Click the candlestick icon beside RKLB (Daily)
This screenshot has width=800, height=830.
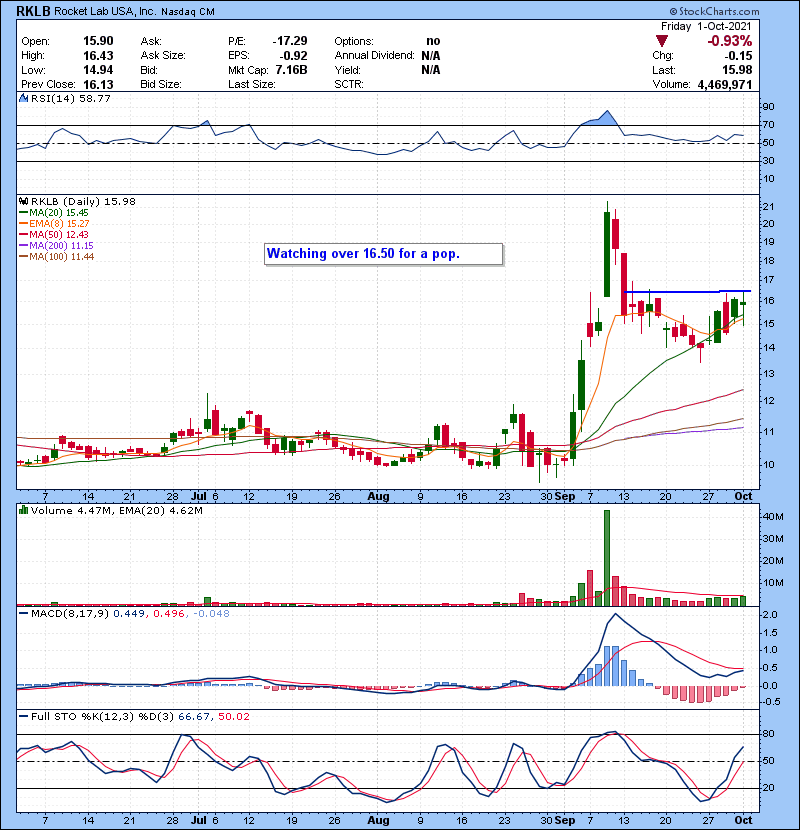point(23,202)
